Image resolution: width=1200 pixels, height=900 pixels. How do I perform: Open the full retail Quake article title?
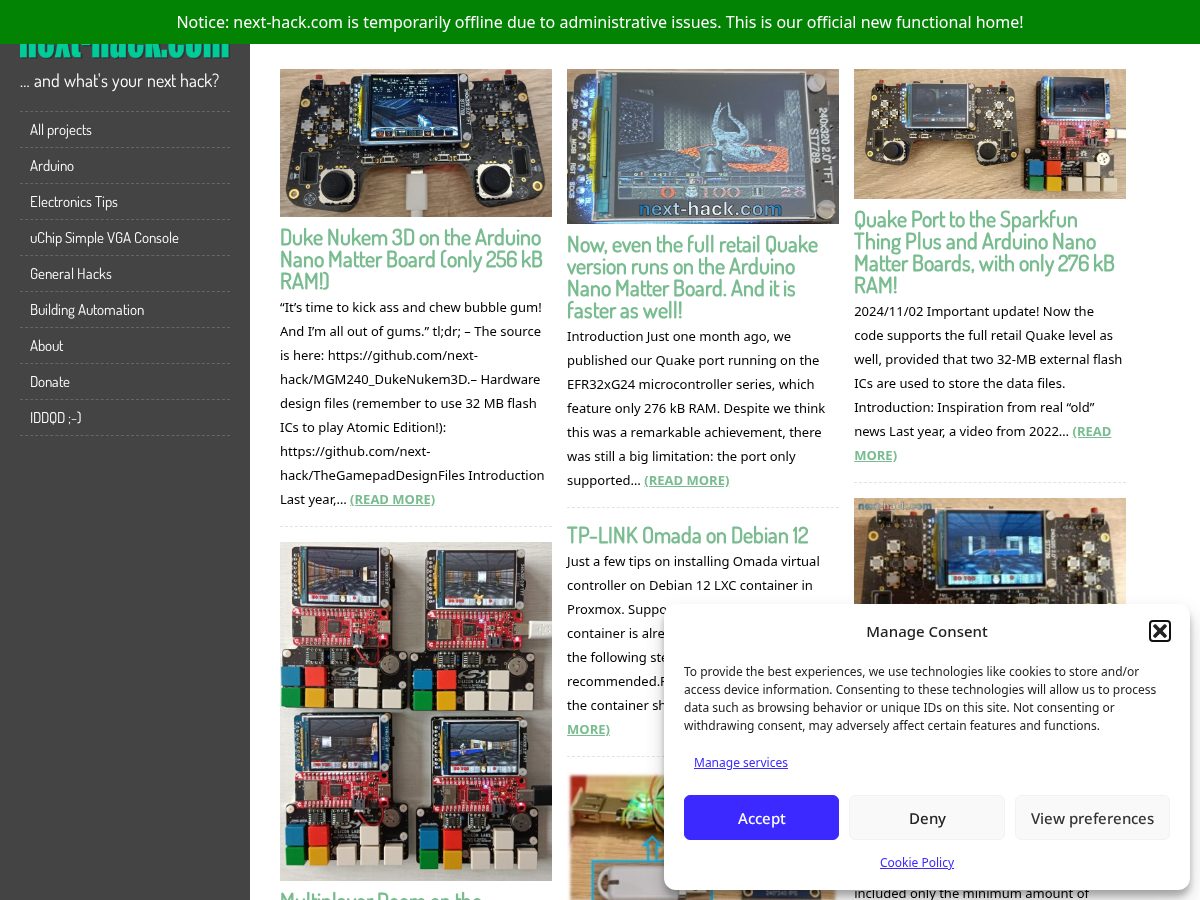coord(692,277)
